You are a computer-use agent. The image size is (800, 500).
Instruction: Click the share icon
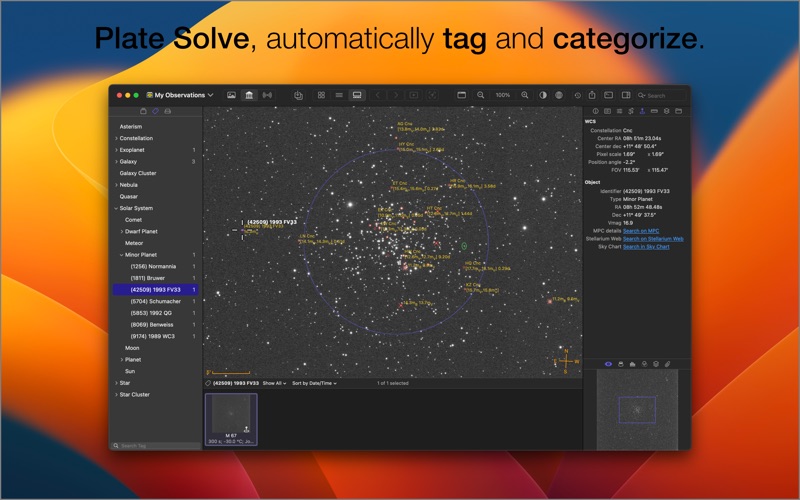592,95
